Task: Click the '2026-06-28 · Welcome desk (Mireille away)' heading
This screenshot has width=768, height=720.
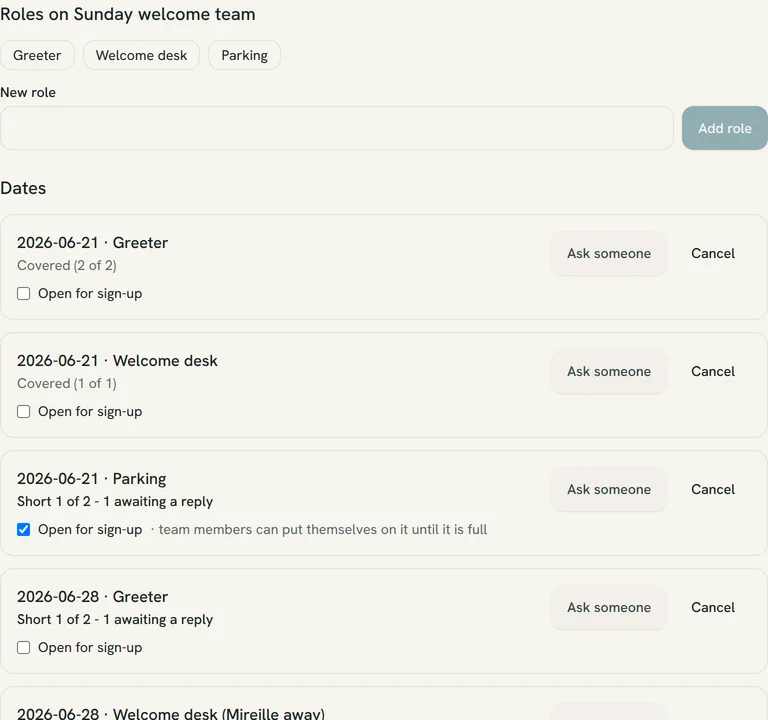Action: 171,713
